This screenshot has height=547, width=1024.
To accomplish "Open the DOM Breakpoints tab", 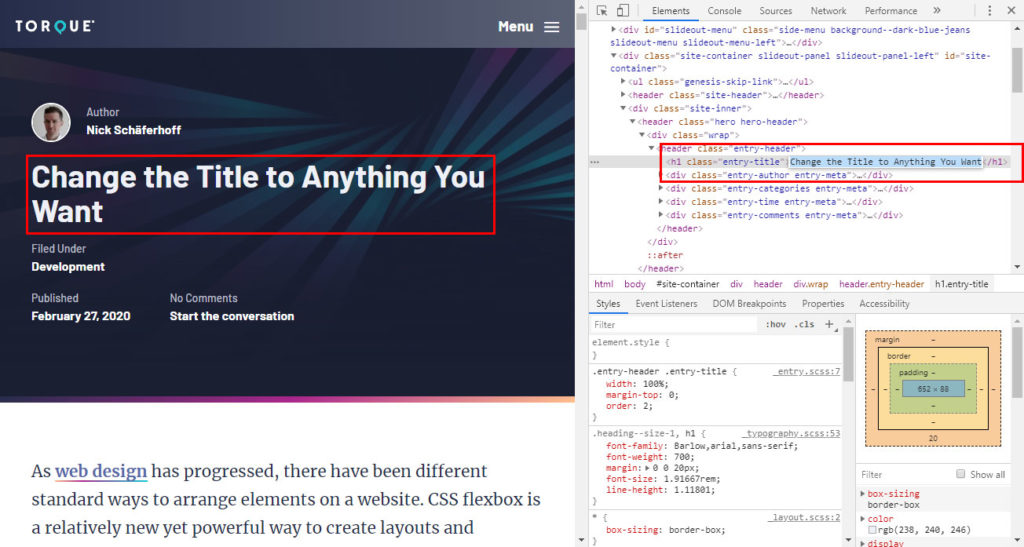I will [x=749, y=304].
